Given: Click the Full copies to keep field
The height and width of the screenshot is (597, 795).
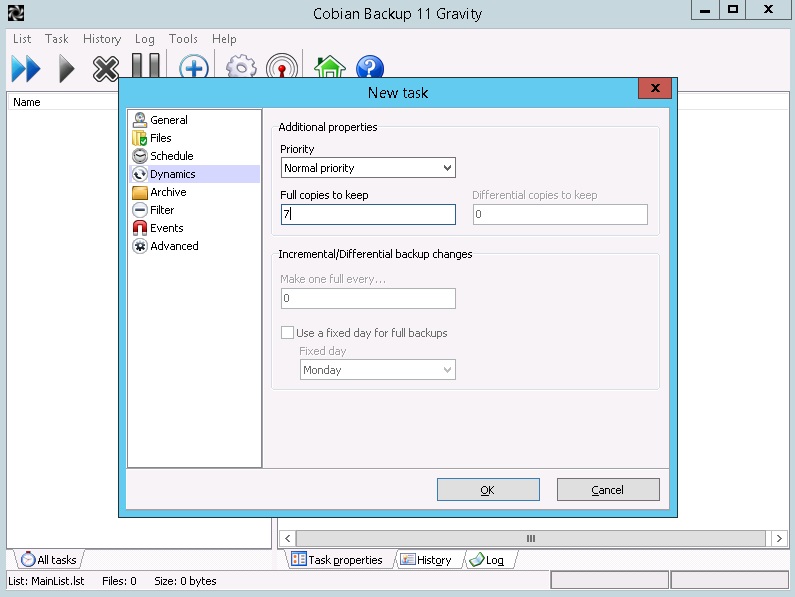Looking at the screenshot, I should click(x=368, y=214).
